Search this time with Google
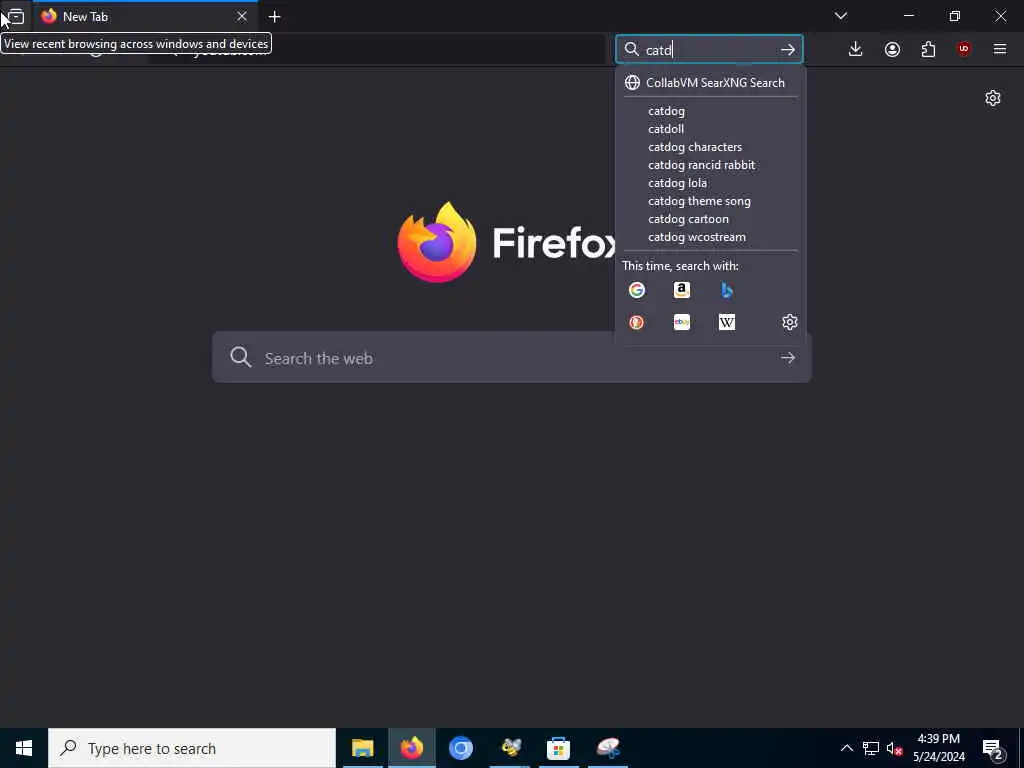Image resolution: width=1024 pixels, height=768 pixels. pyautogui.click(x=637, y=290)
